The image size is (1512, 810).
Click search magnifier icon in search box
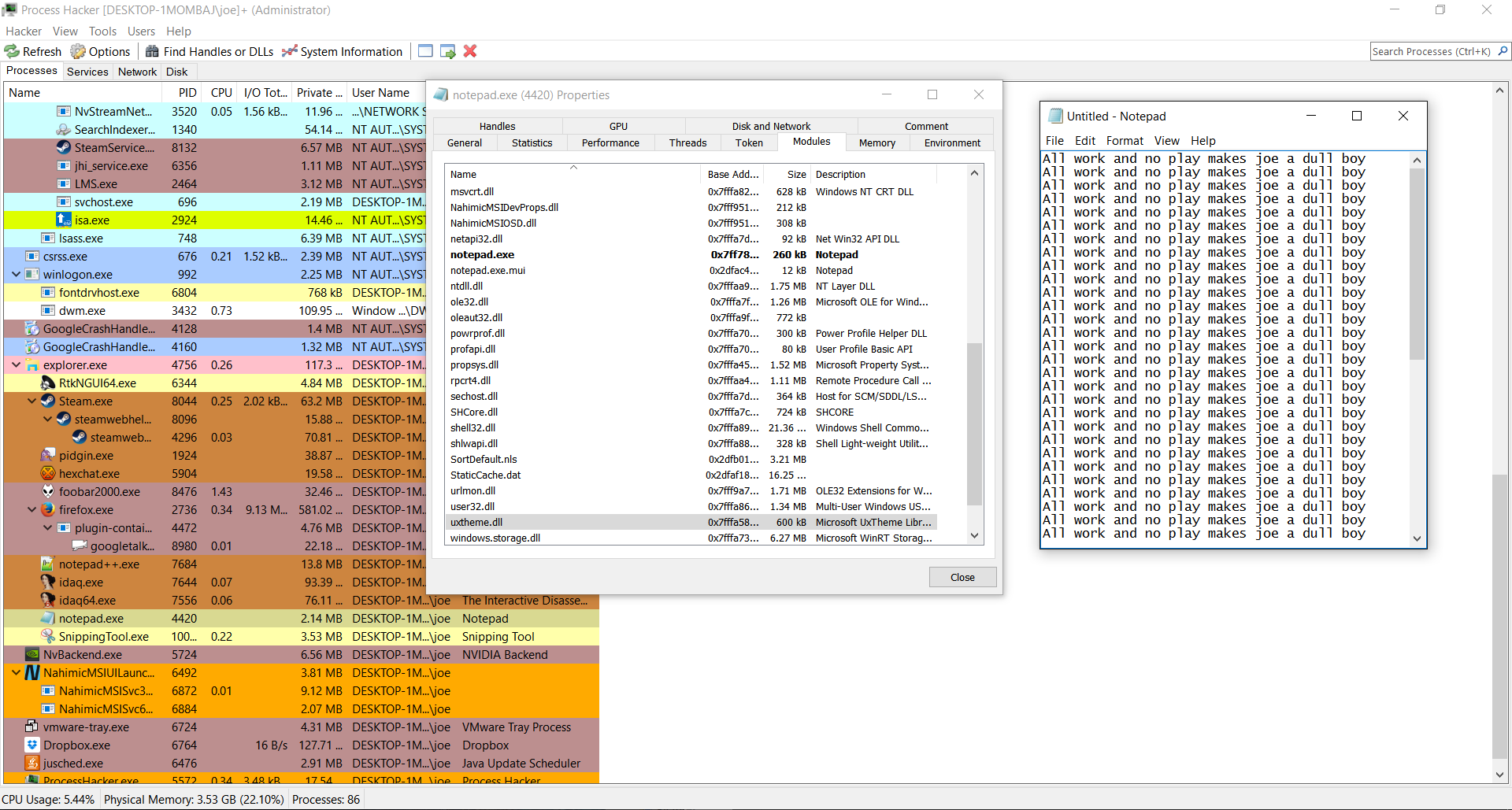pos(1503,51)
